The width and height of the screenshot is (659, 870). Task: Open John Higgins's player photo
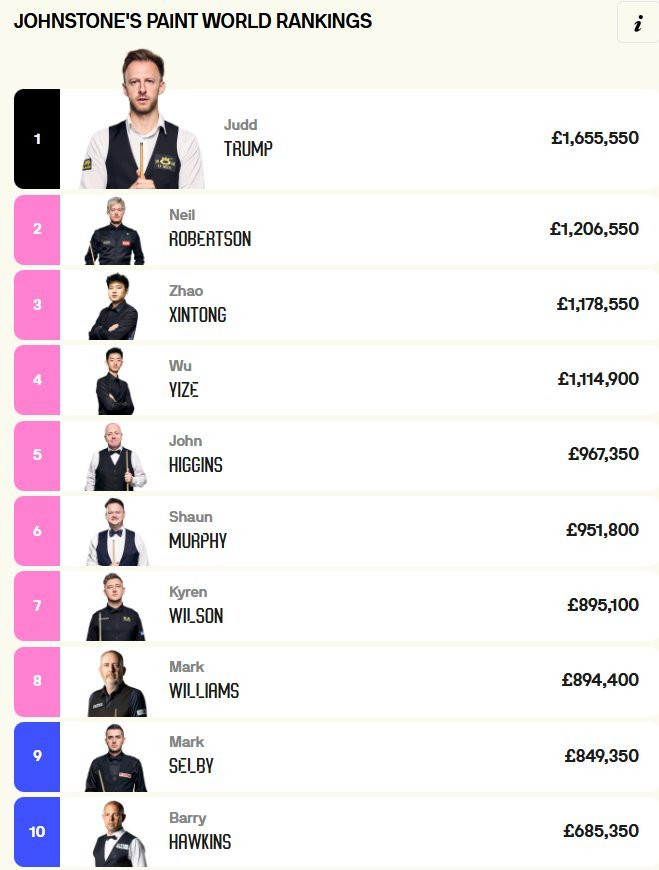click(x=115, y=457)
